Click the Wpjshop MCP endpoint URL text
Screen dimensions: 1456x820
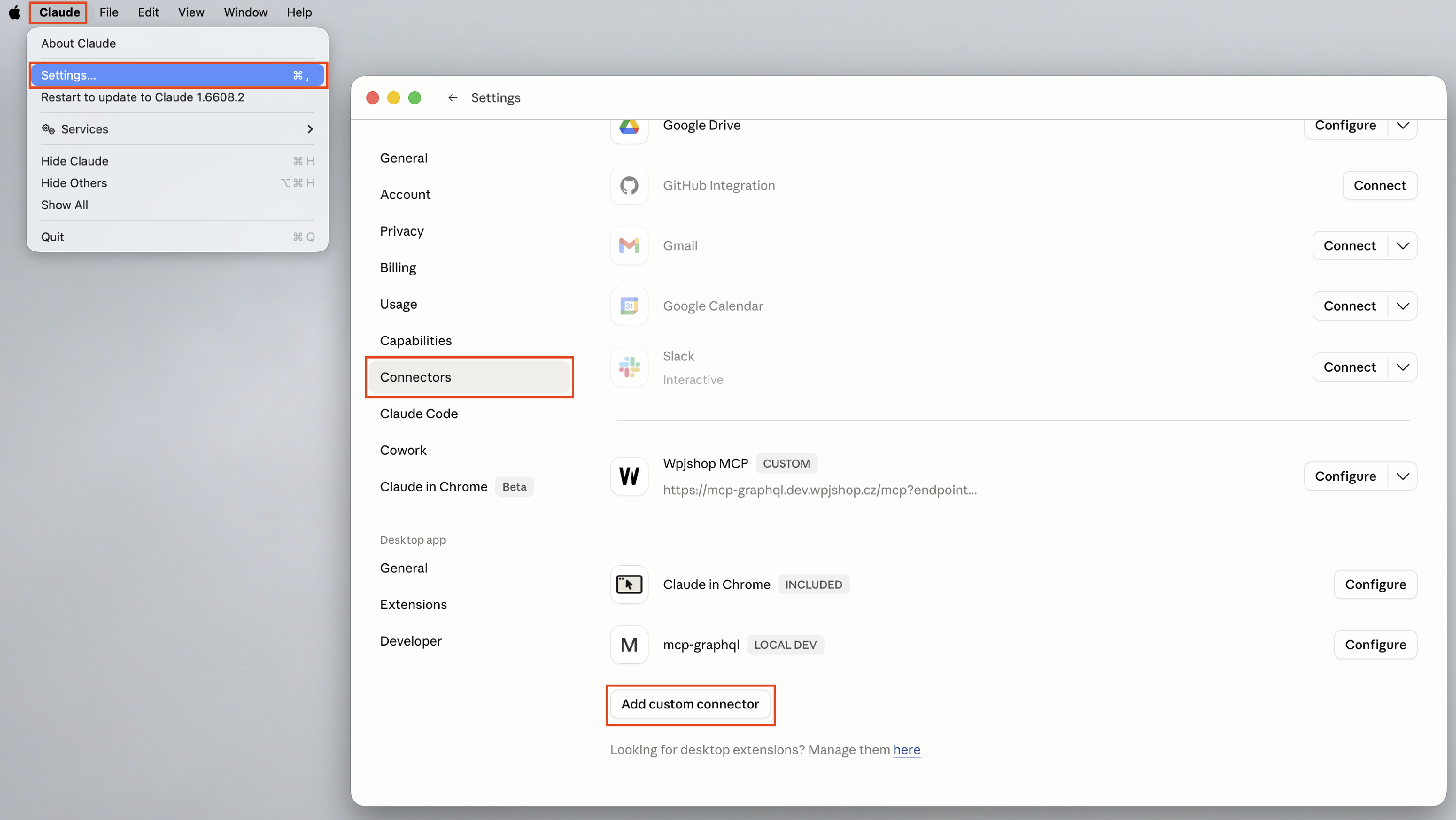click(x=820, y=490)
